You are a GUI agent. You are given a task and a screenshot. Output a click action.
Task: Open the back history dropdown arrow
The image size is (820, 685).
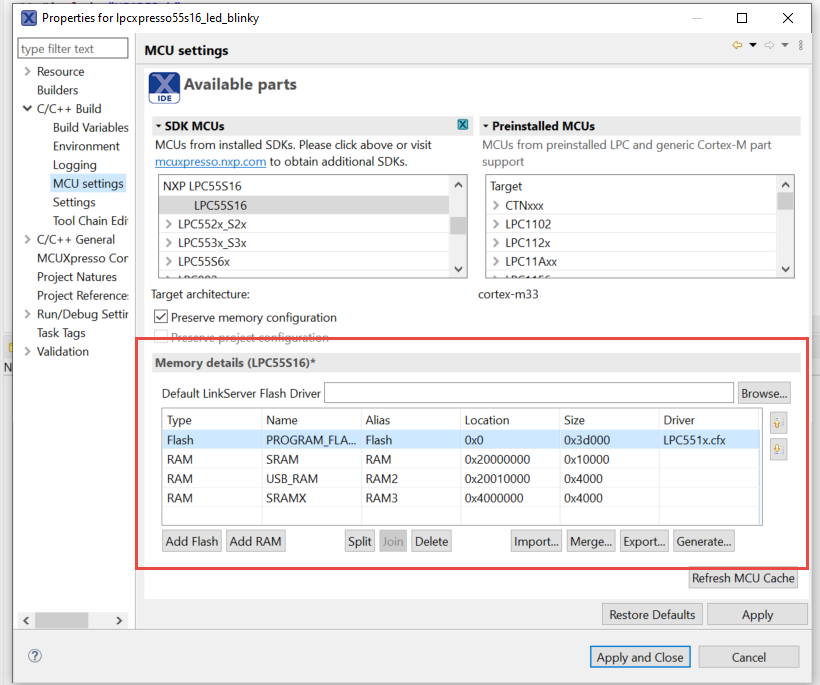753,46
